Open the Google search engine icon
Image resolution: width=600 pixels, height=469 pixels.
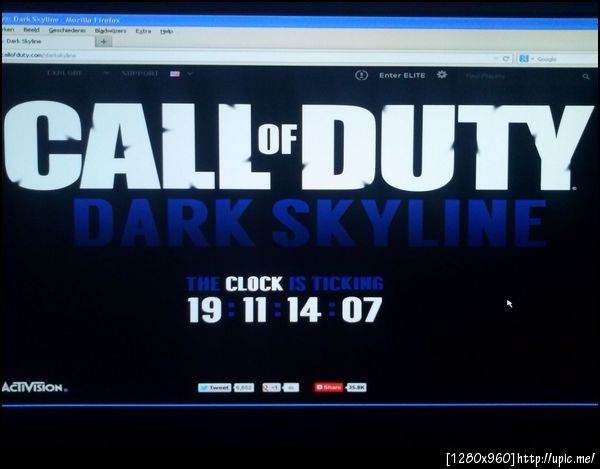tap(524, 59)
